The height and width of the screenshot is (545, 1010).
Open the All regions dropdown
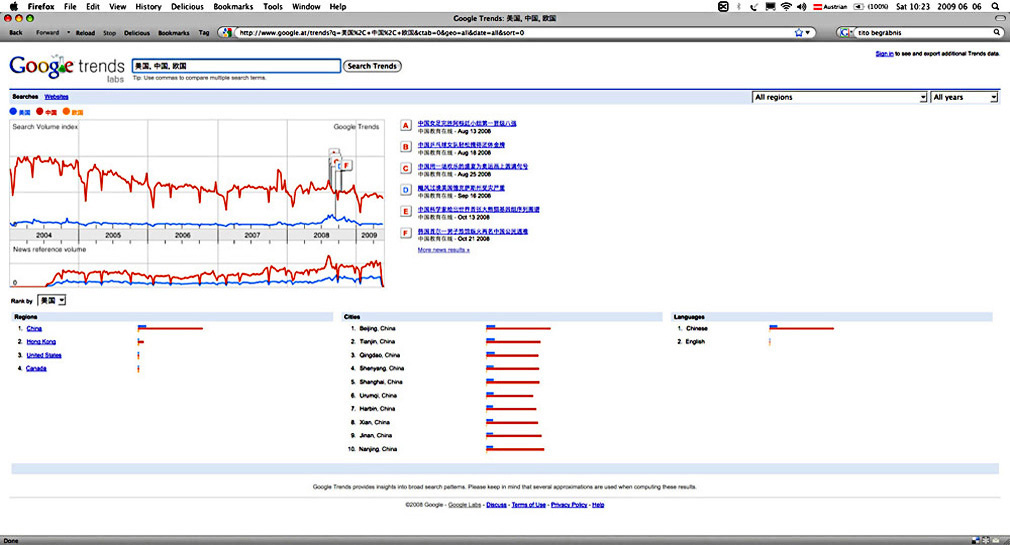click(840, 97)
